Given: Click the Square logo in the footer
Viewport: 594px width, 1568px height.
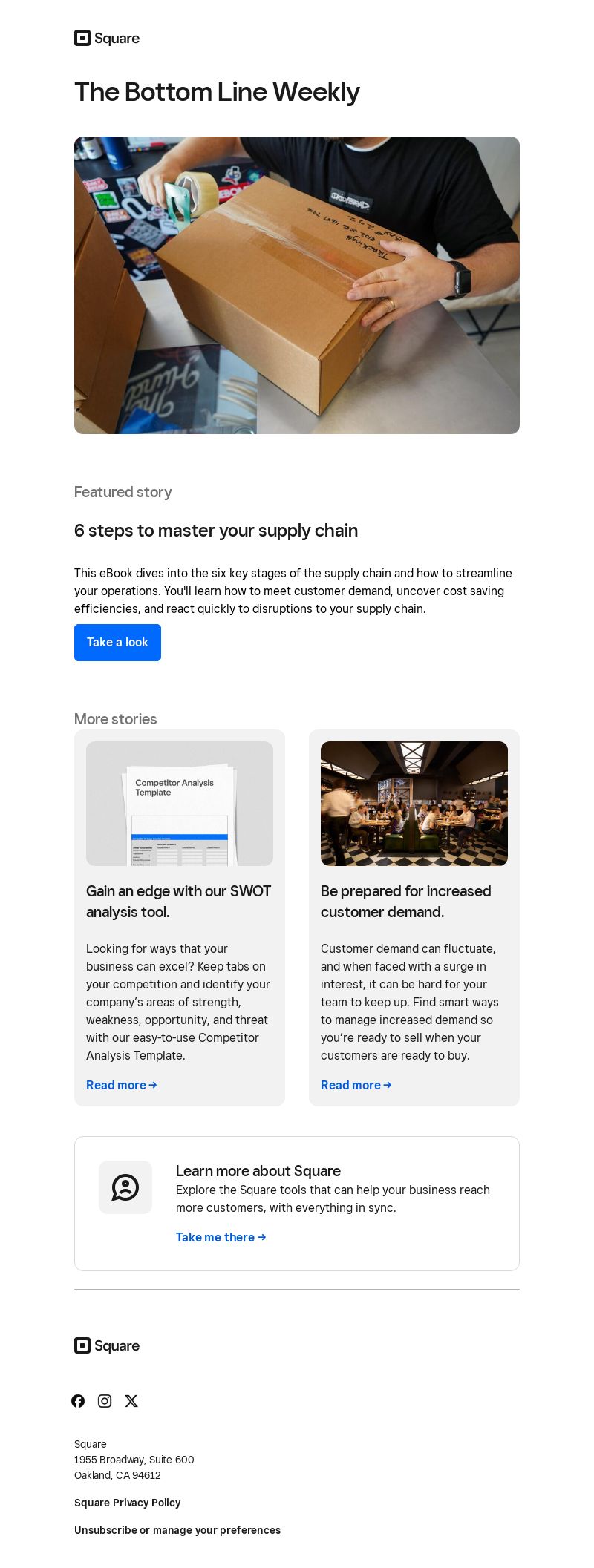Looking at the screenshot, I should pos(107,1345).
